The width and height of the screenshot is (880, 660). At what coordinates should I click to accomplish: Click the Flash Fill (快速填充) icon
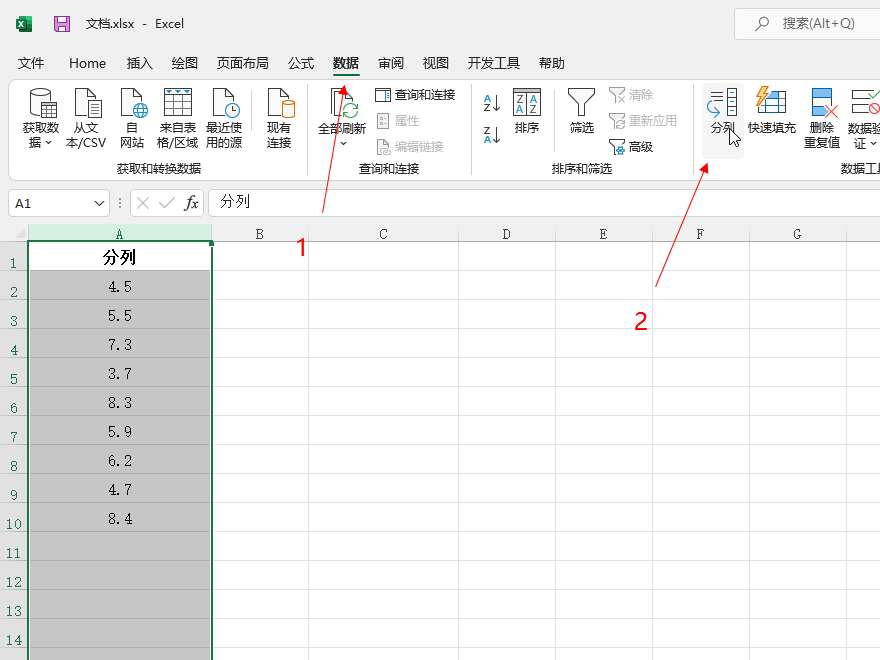pyautogui.click(x=771, y=104)
